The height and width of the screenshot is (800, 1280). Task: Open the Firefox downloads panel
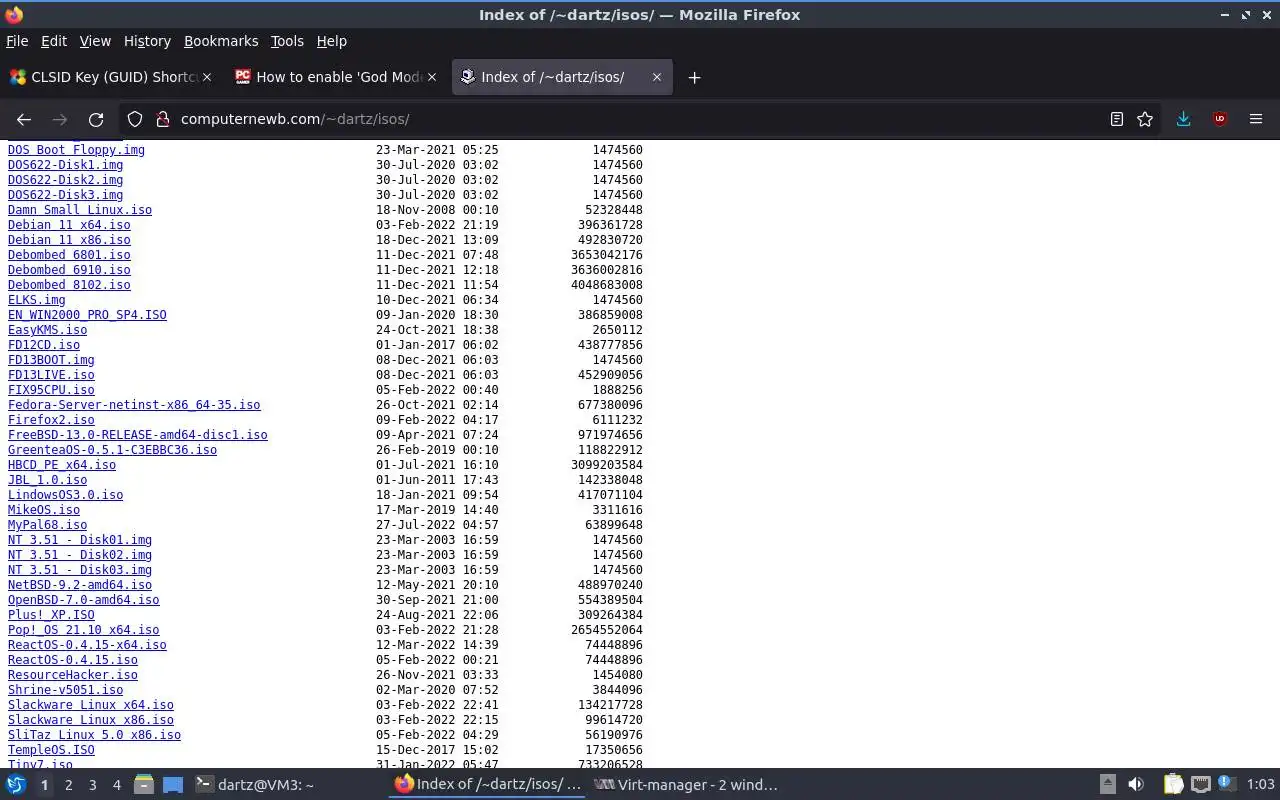click(x=1183, y=119)
